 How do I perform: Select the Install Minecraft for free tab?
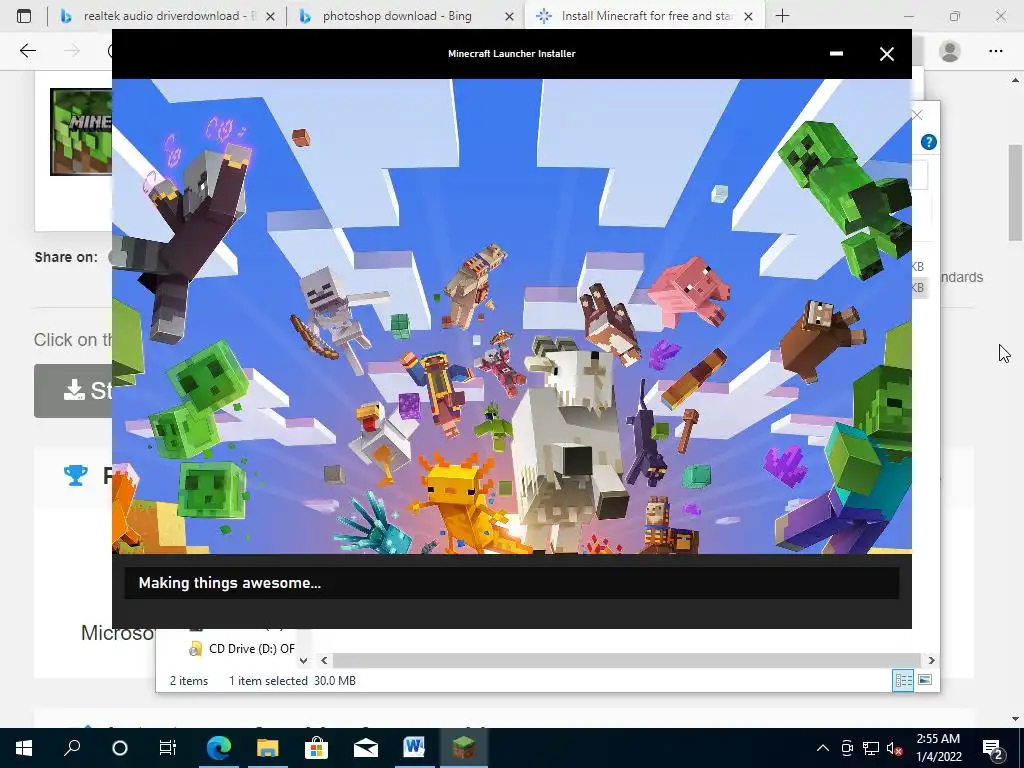[645, 16]
